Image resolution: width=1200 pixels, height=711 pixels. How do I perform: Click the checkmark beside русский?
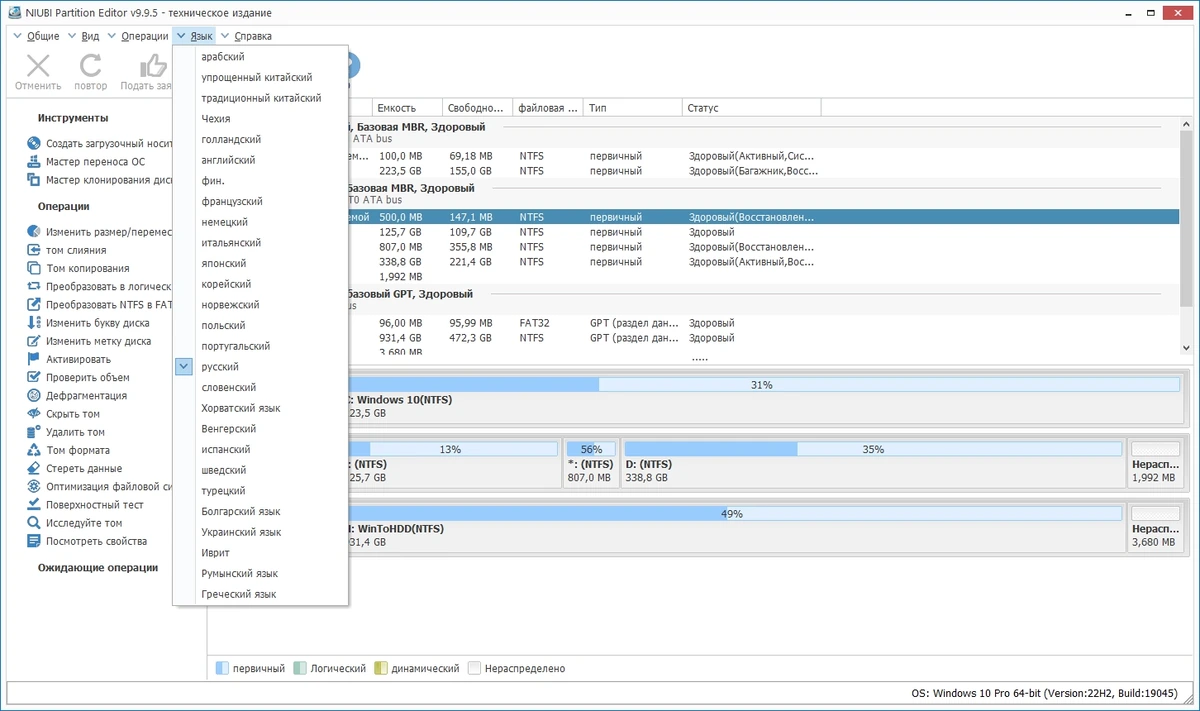(183, 367)
